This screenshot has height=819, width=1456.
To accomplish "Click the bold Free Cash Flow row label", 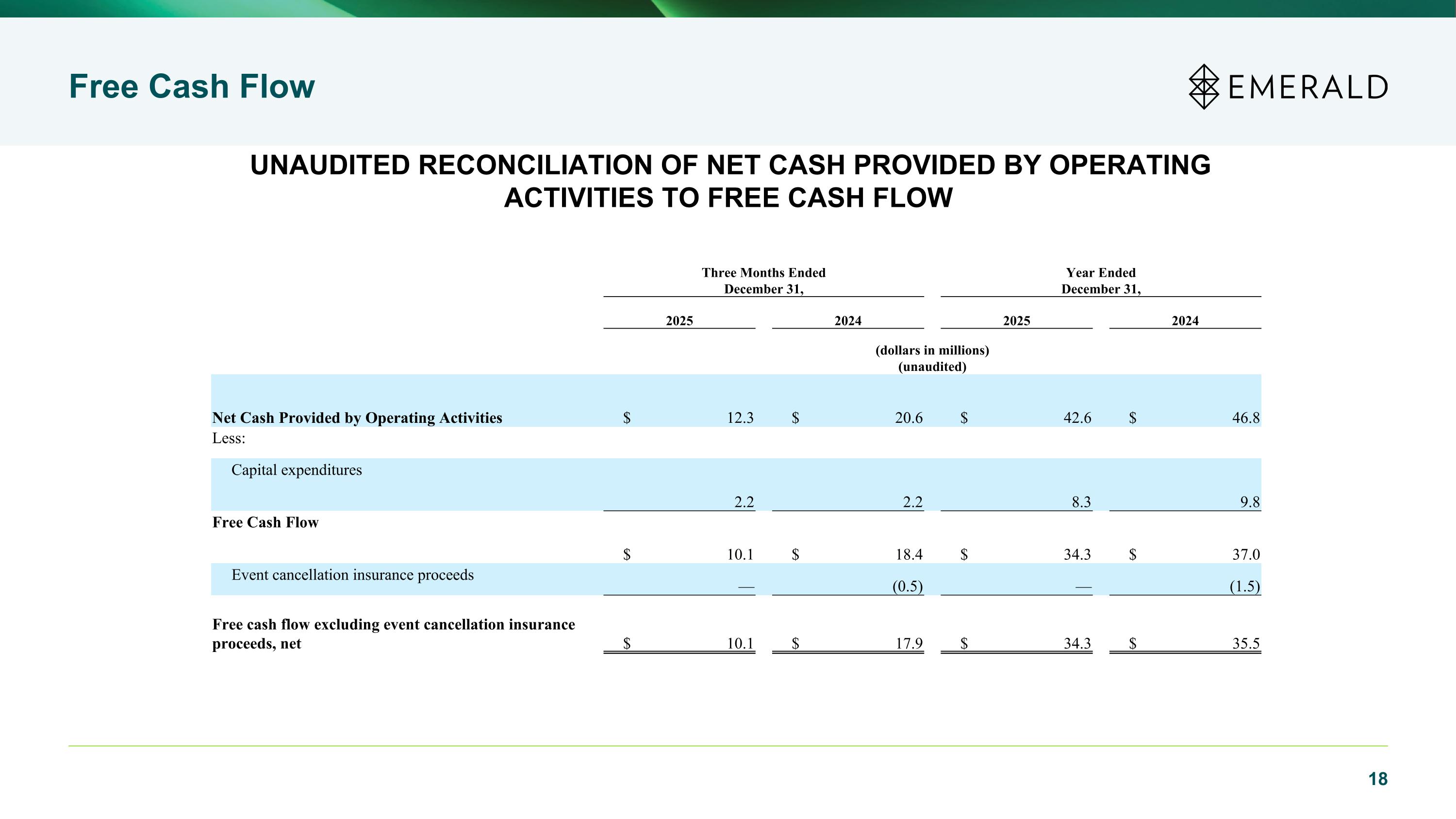I will click(x=265, y=522).
